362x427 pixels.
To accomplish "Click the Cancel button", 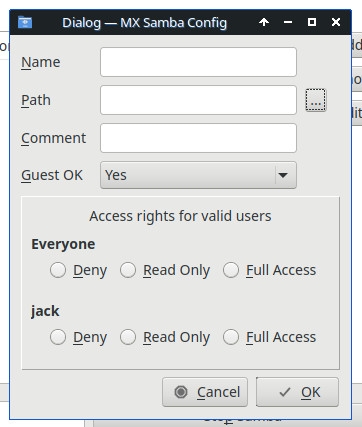I will 205,392.
